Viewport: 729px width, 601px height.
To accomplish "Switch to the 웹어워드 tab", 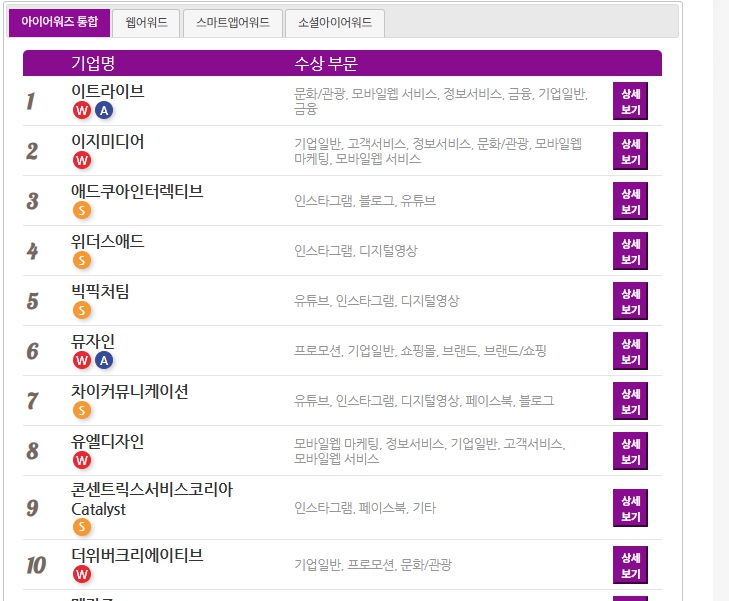I will 146,23.
